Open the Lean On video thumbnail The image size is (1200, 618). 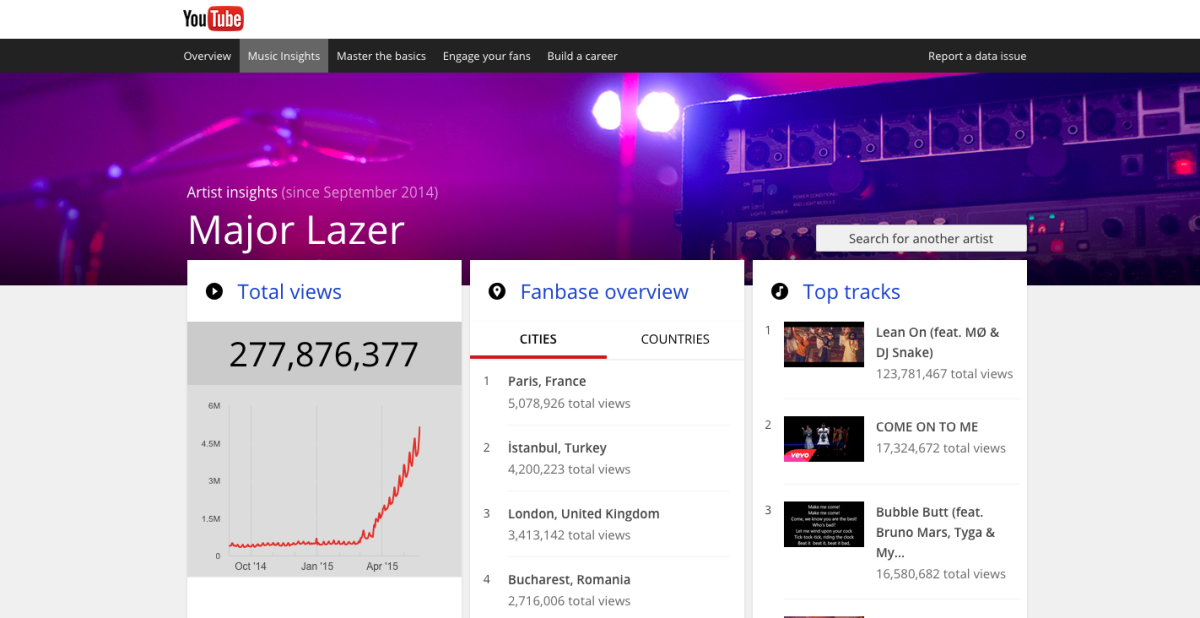824,344
